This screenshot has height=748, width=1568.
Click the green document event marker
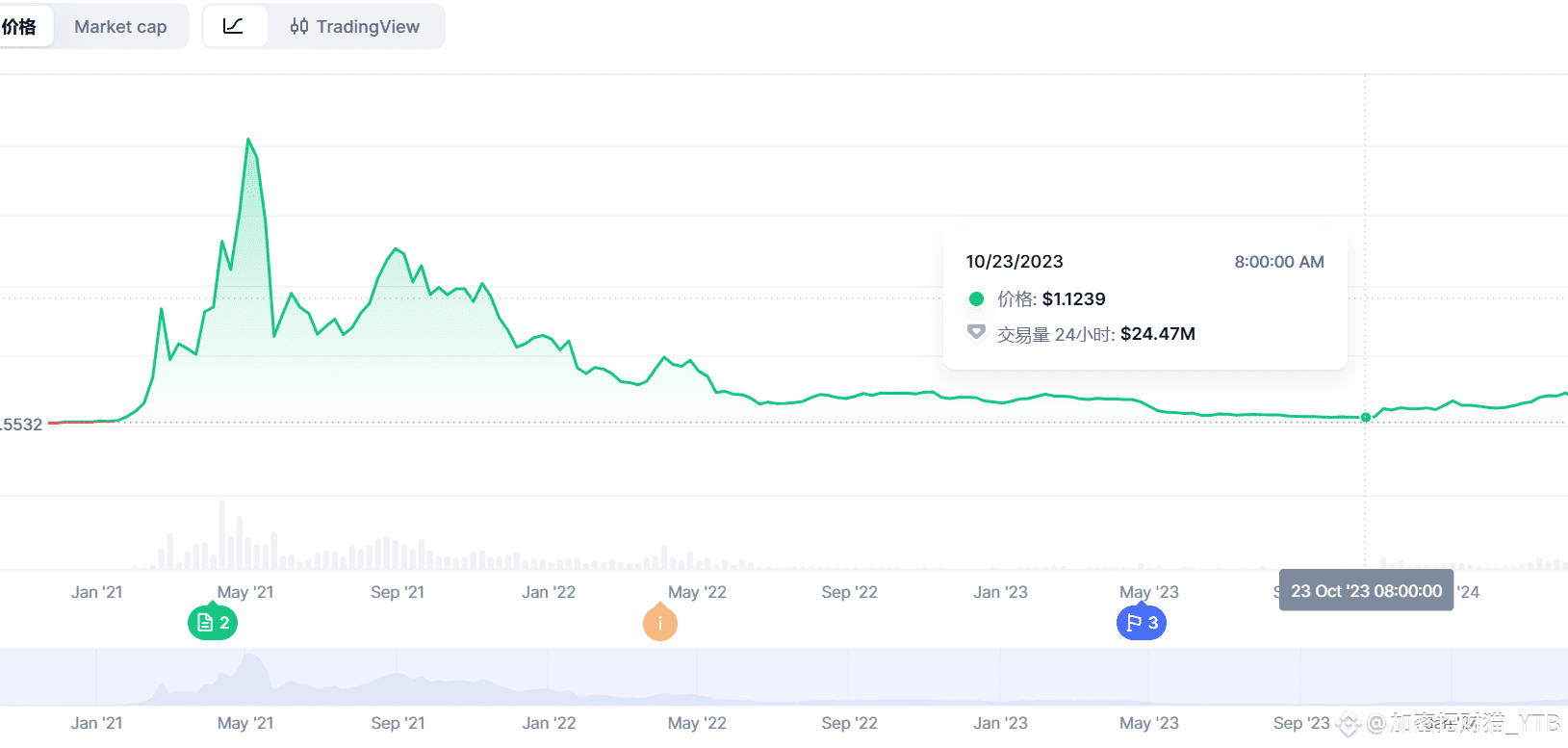[213, 623]
